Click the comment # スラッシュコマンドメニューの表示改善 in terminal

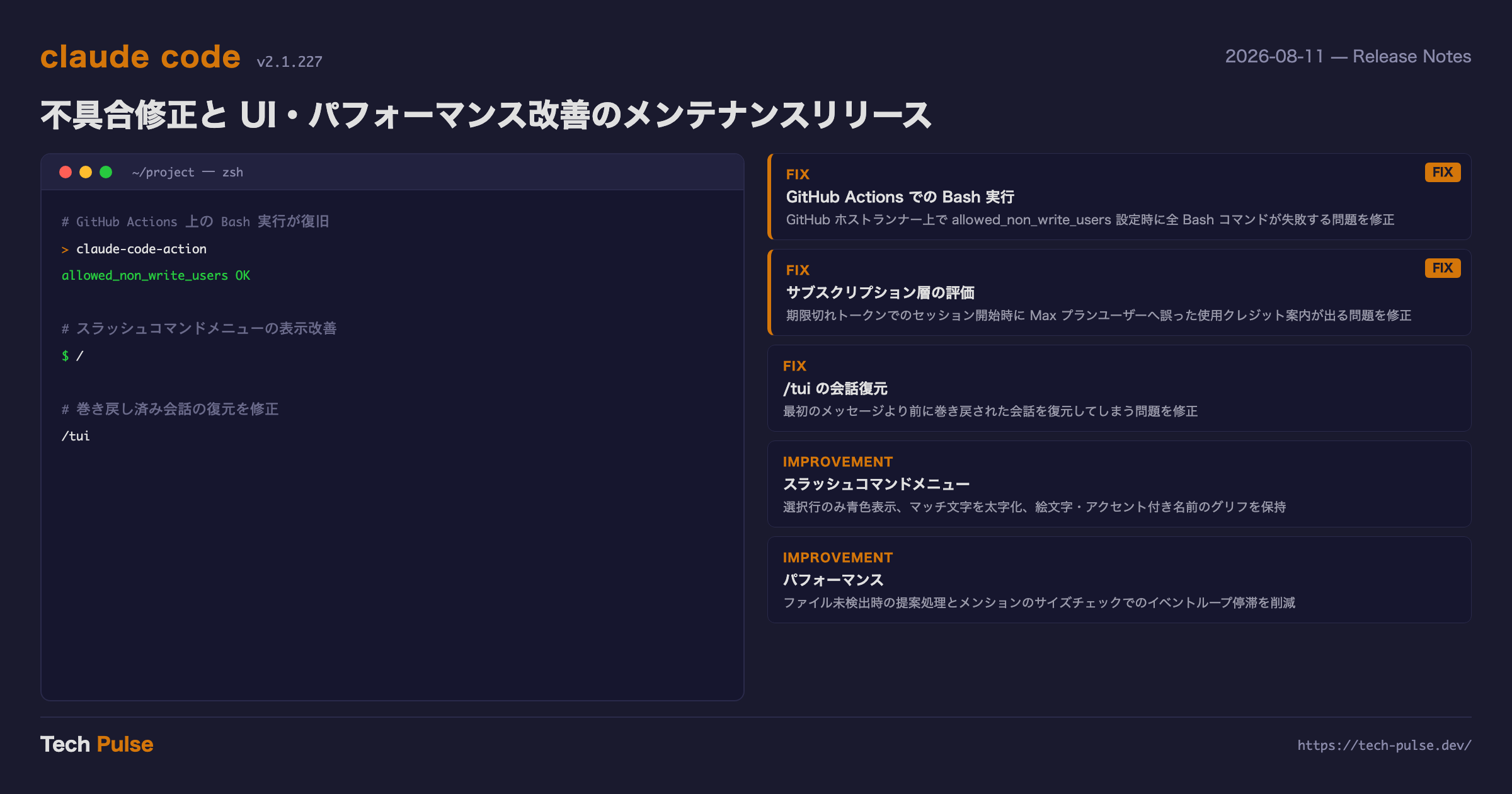[199, 328]
